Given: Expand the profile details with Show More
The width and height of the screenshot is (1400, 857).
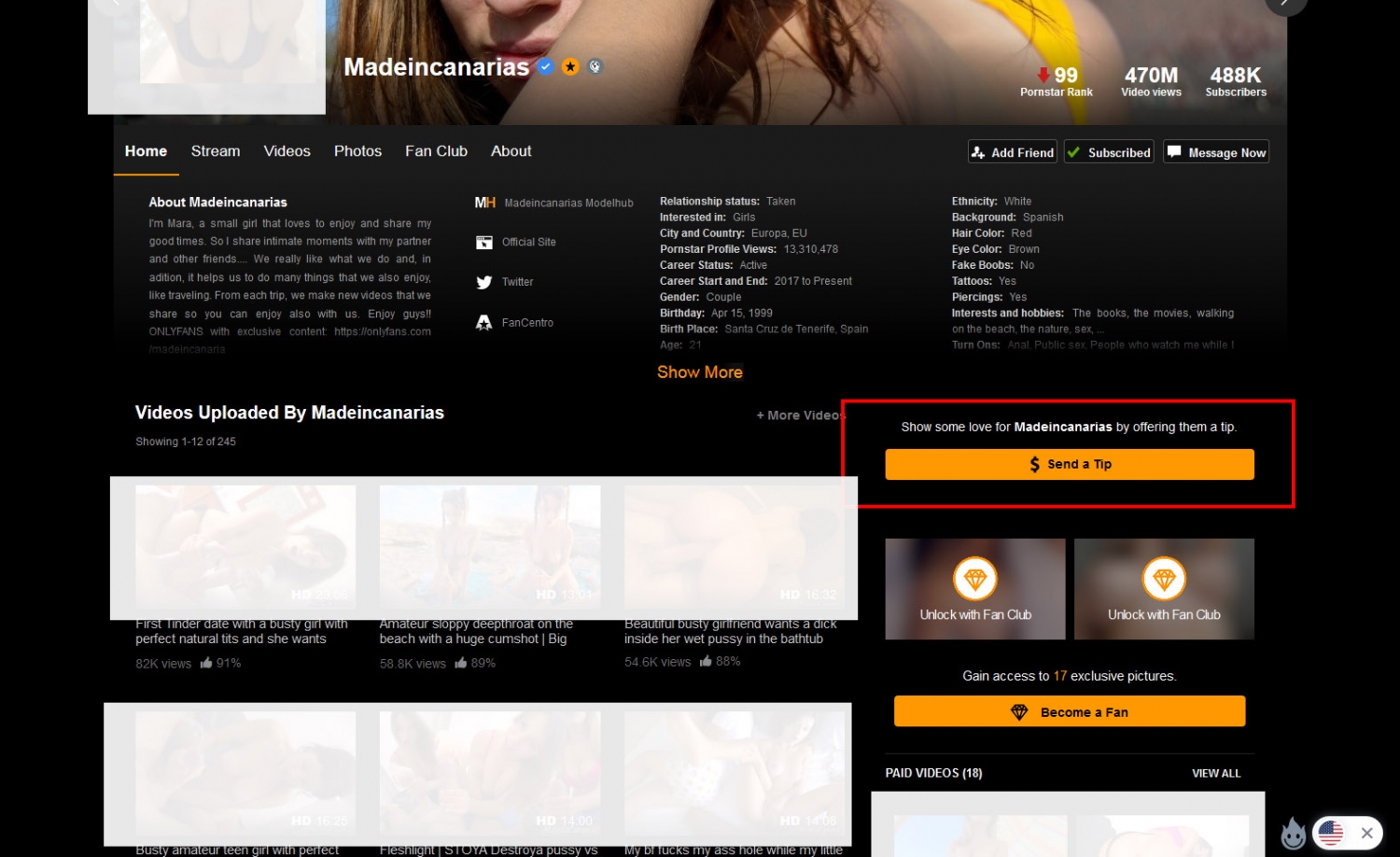Looking at the screenshot, I should pyautogui.click(x=700, y=372).
